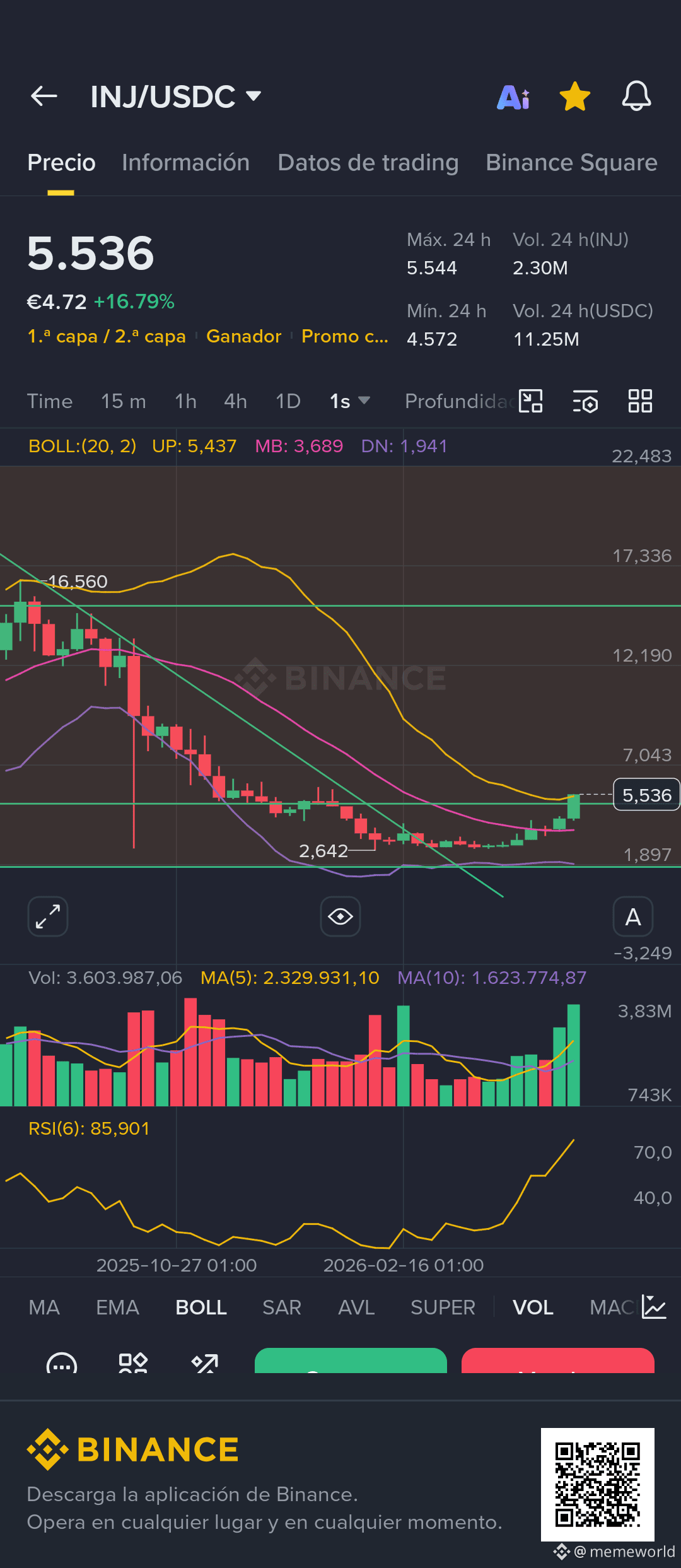
Task: Open the chat bubble icon
Action: coord(62,1362)
